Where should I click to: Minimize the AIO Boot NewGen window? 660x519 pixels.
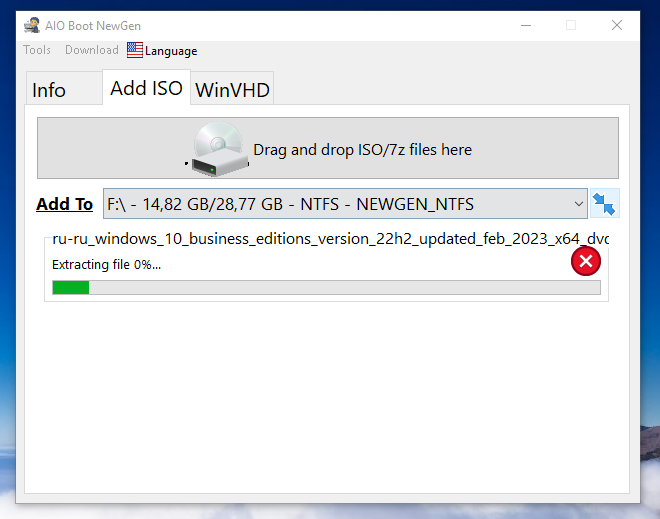(526, 25)
